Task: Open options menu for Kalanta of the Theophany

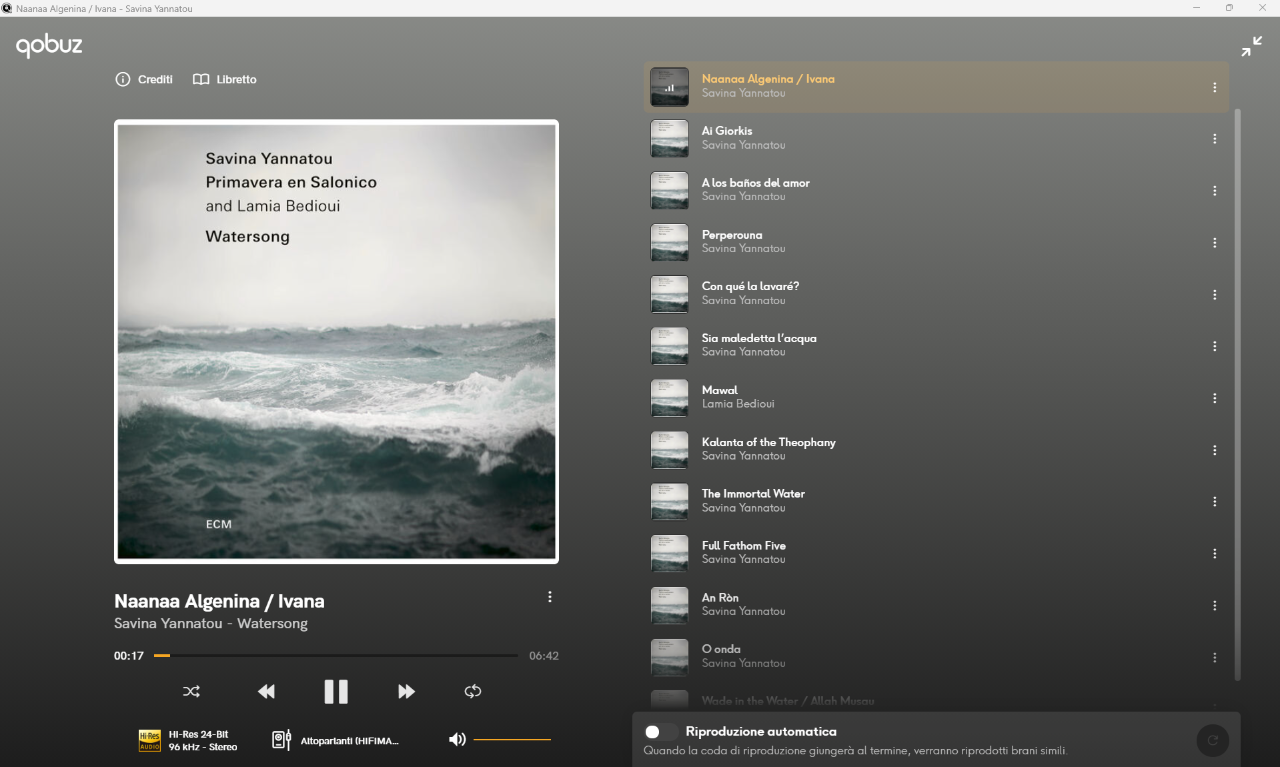Action: (1214, 450)
